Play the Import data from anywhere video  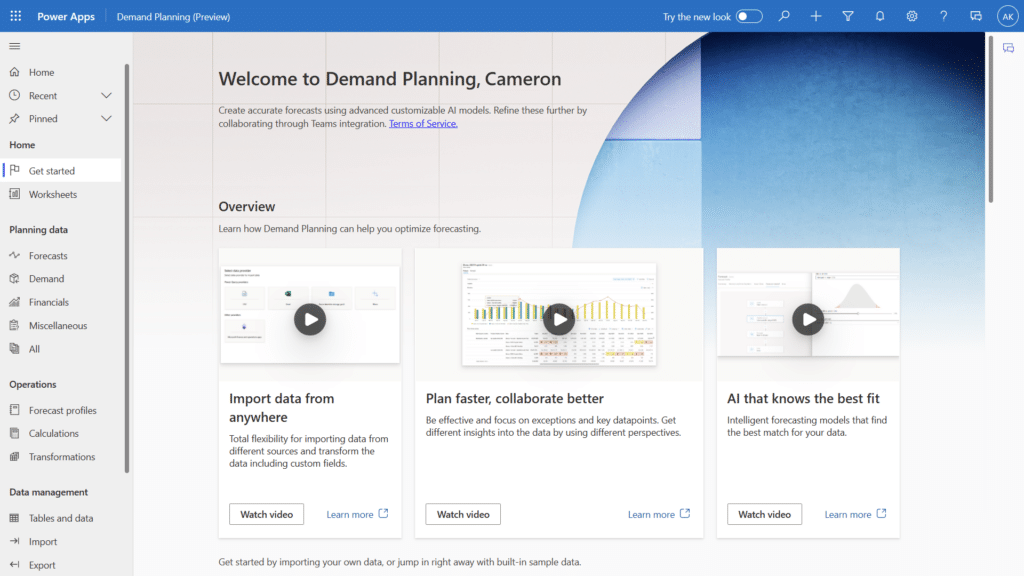click(x=310, y=320)
